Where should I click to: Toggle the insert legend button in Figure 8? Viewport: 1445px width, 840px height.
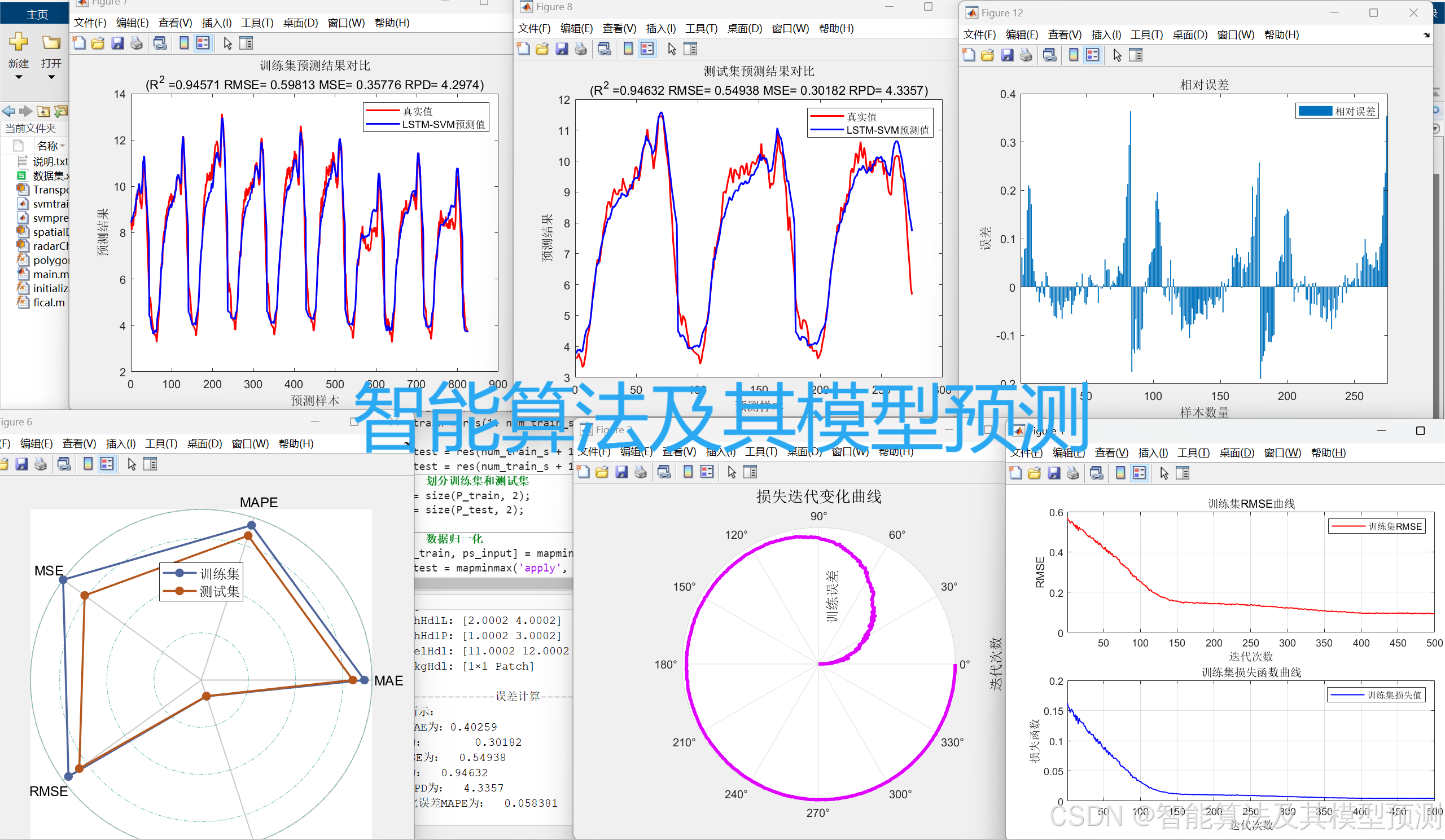(x=647, y=49)
